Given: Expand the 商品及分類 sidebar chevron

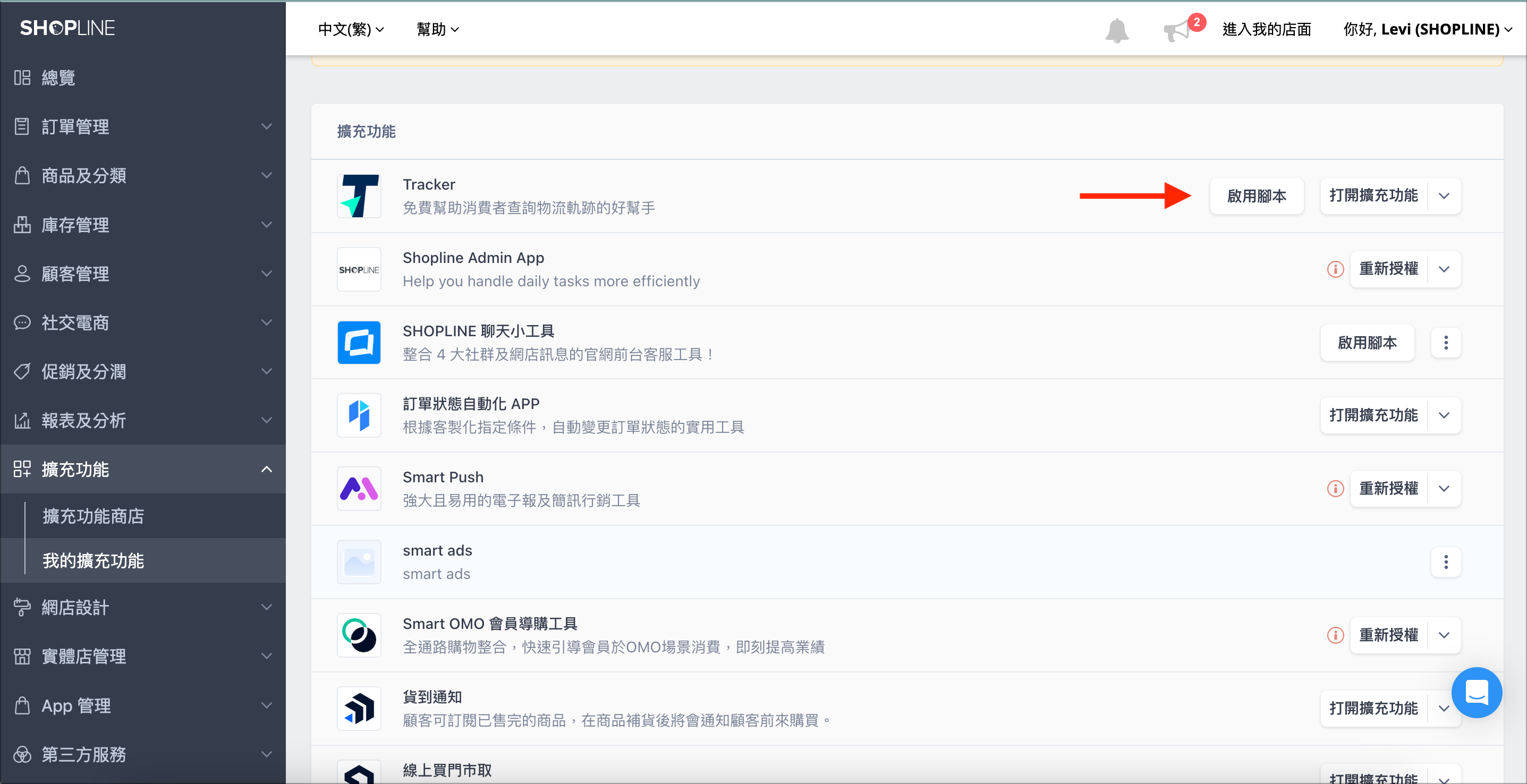Looking at the screenshot, I should point(267,175).
